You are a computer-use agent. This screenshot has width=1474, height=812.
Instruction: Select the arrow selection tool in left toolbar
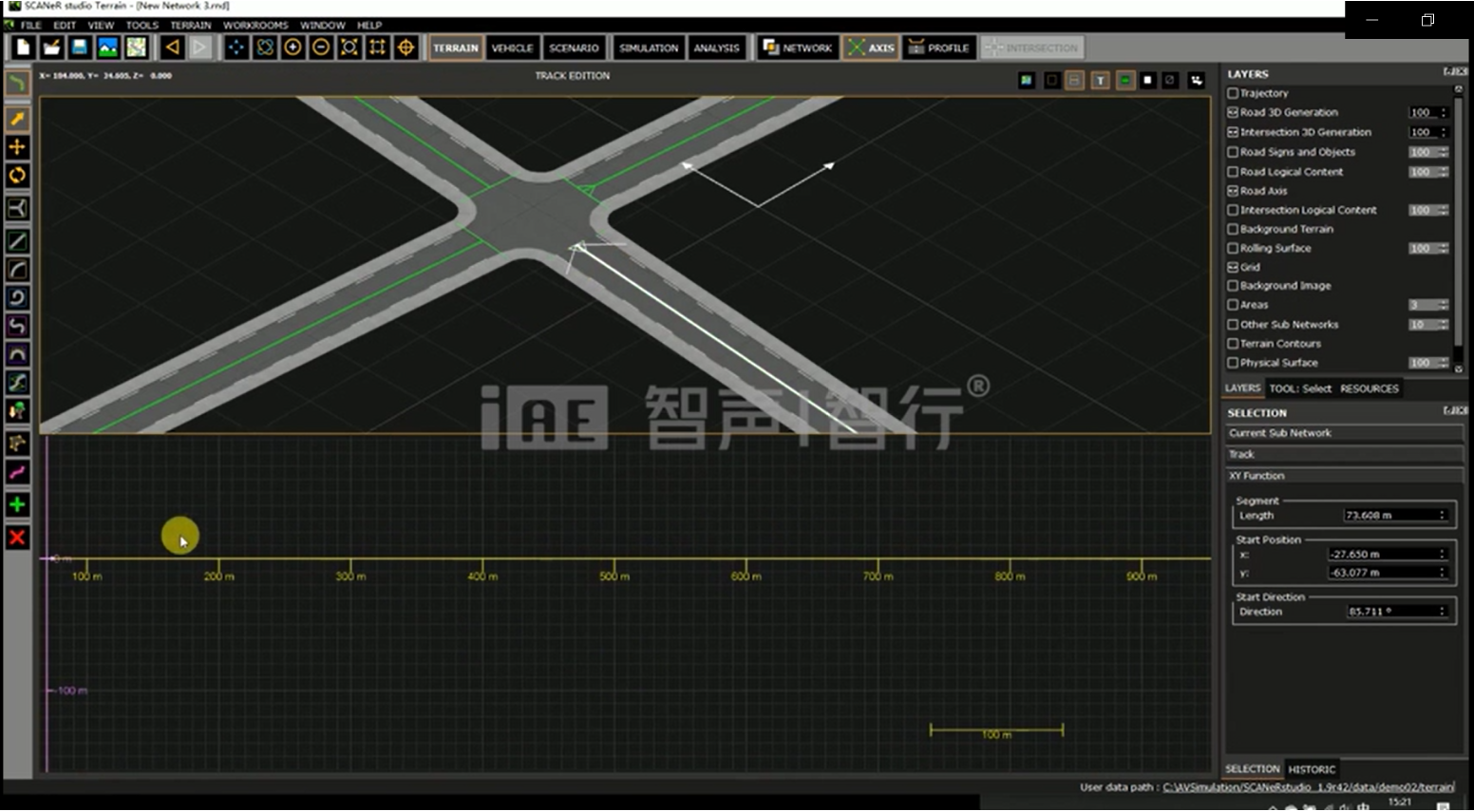click(x=17, y=119)
